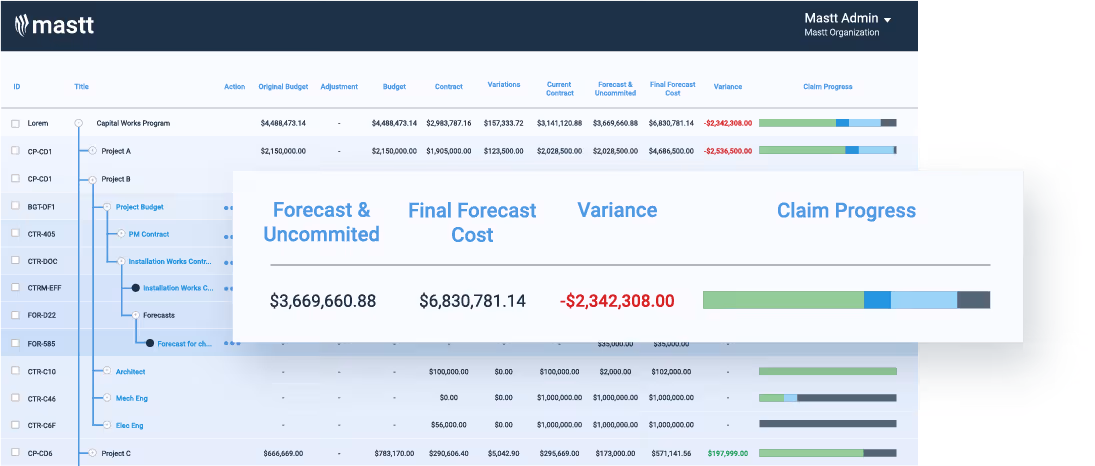The height and width of the screenshot is (466, 1095).
Task: Open the Architect link
Action: (x=131, y=372)
